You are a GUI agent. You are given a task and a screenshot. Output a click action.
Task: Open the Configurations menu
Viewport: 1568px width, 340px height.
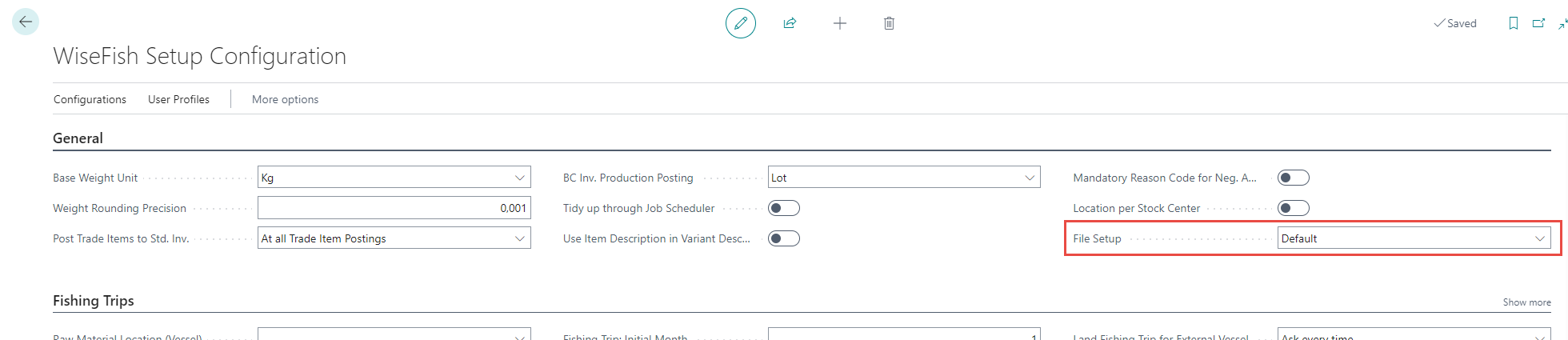coord(90,99)
